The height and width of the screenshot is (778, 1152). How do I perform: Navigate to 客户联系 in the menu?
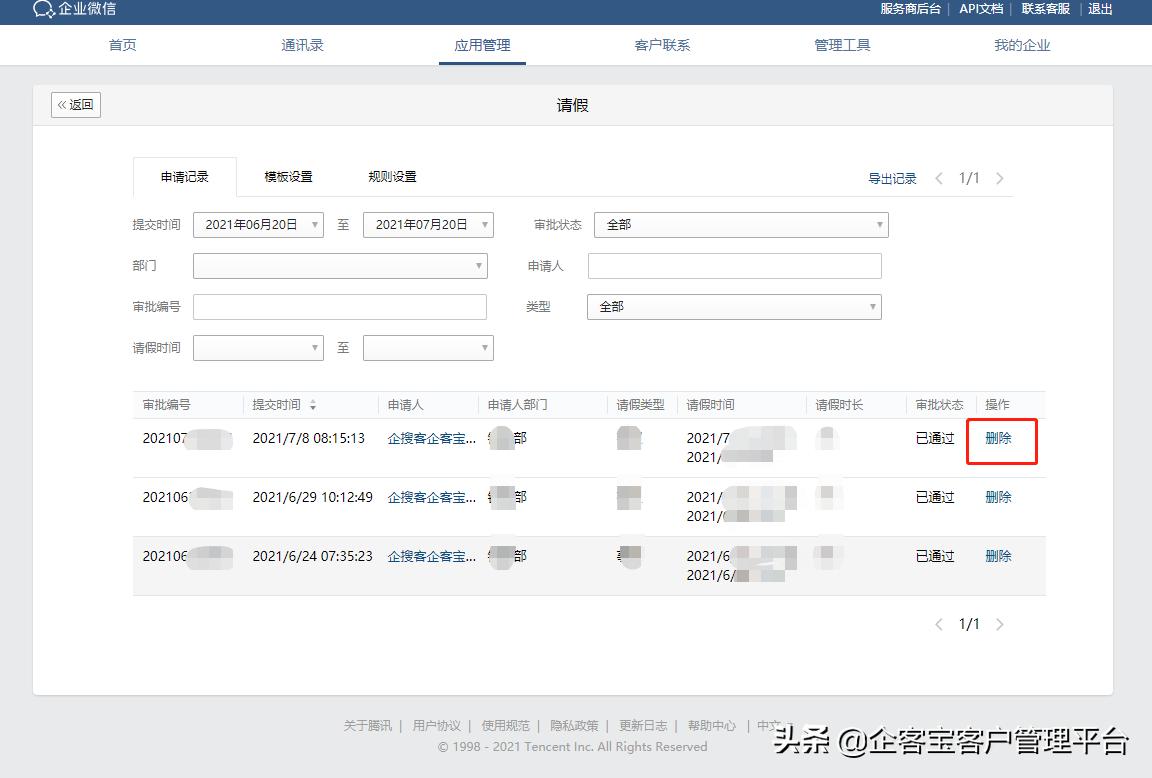[x=662, y=45]
